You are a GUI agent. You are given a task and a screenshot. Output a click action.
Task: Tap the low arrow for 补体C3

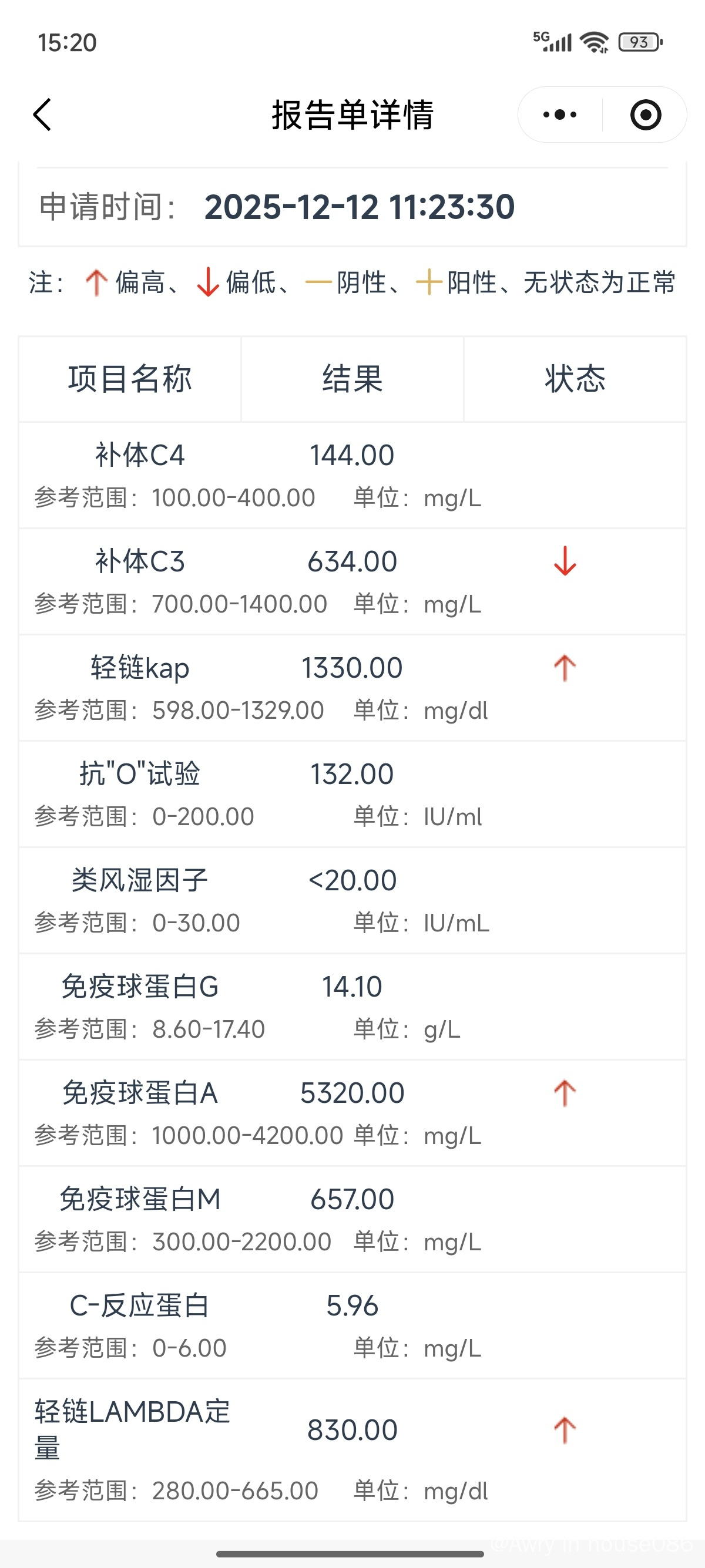click(565, 561)
